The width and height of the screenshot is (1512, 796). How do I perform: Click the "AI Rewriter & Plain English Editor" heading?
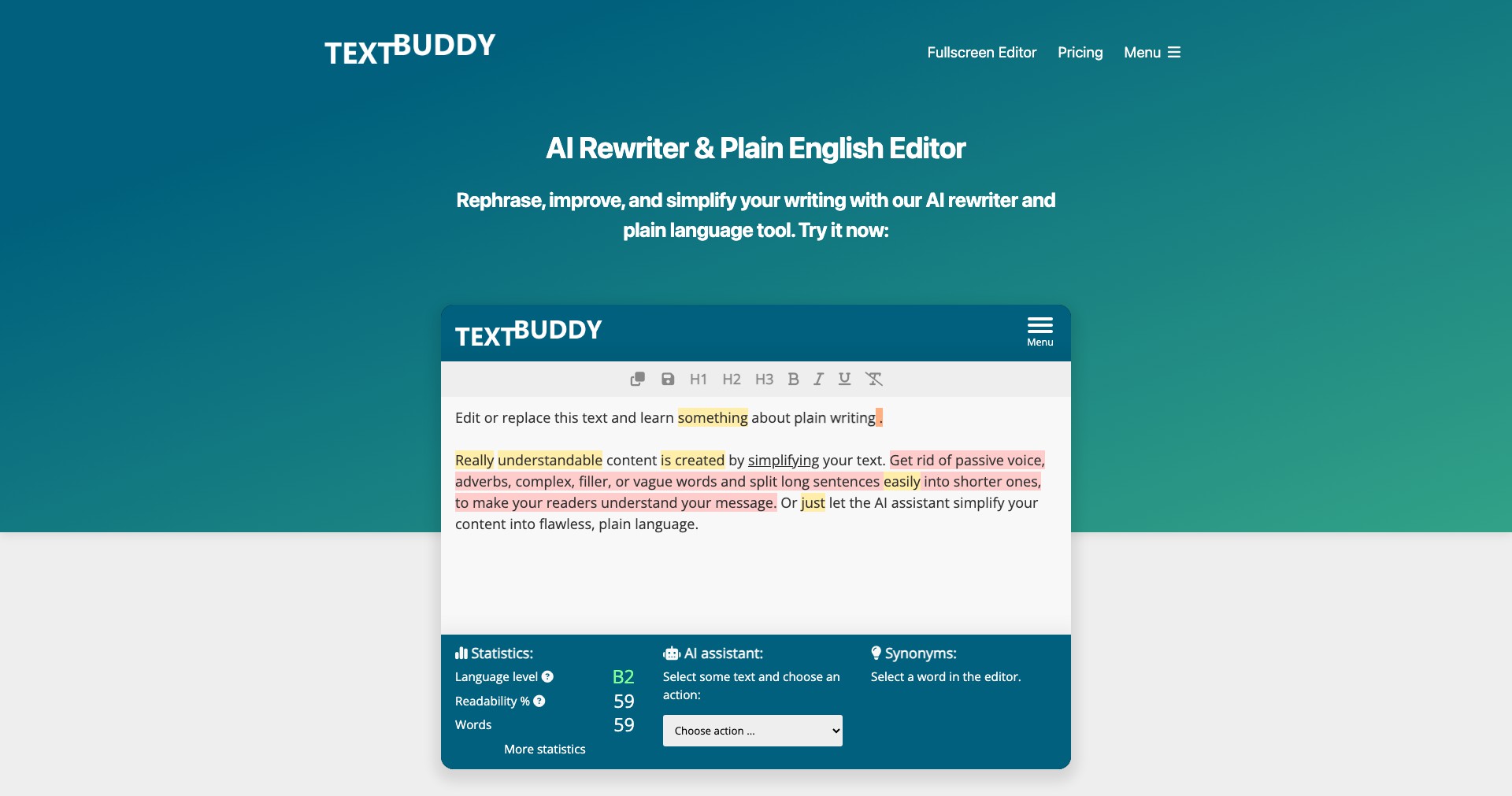(756, 149)
